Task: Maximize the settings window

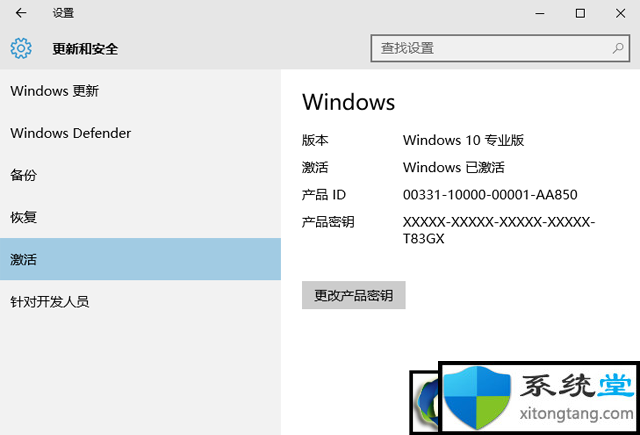Action: 580,13
